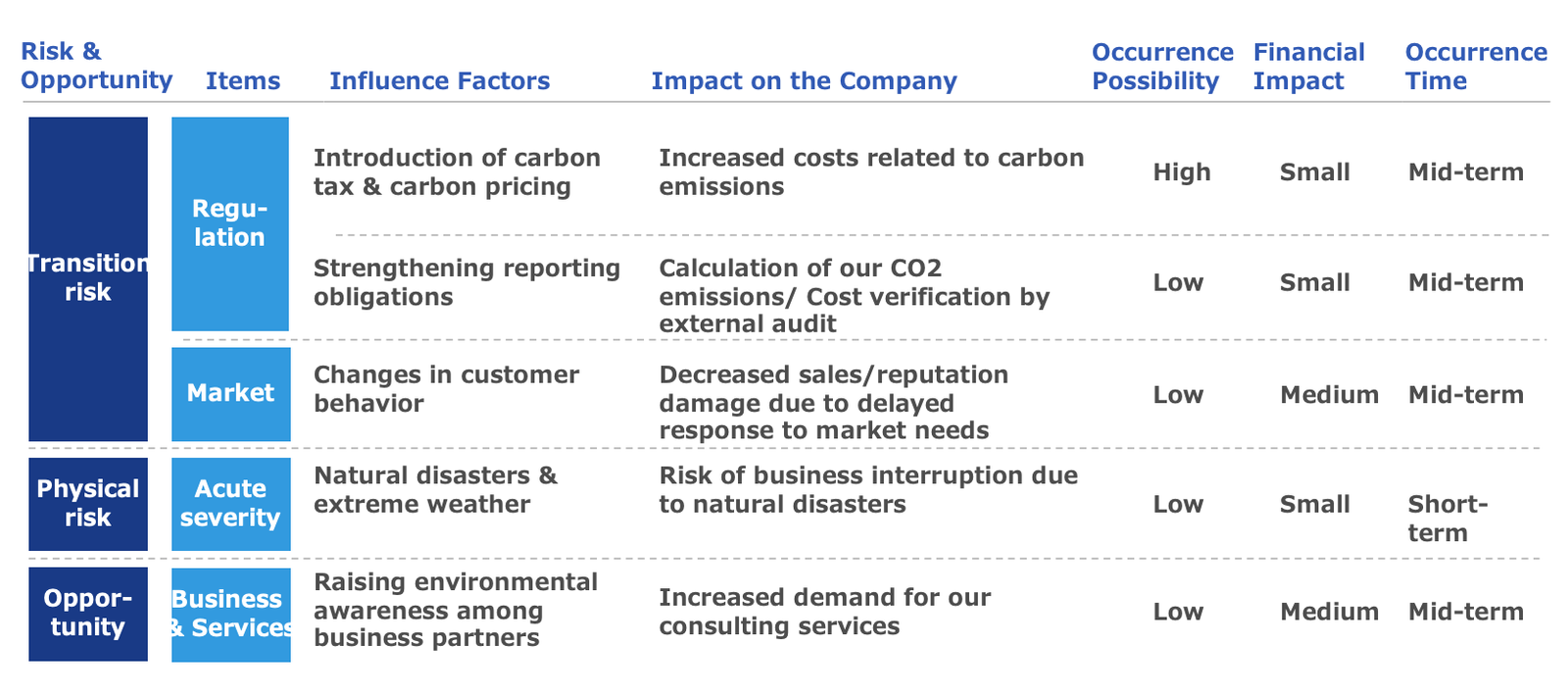Click the Market item block
This screenshot has width=1568, height=691.
tap(230, 393)
